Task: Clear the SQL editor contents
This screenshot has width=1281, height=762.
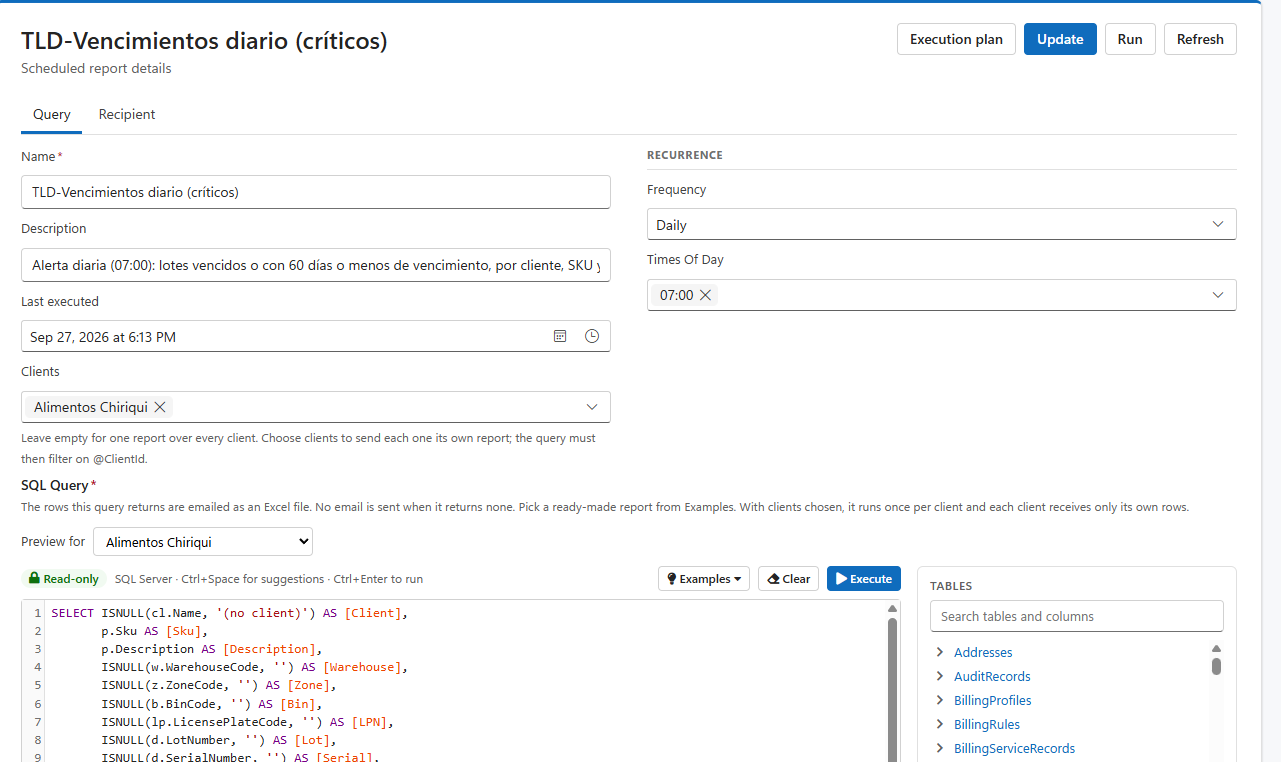Action: 788,579
